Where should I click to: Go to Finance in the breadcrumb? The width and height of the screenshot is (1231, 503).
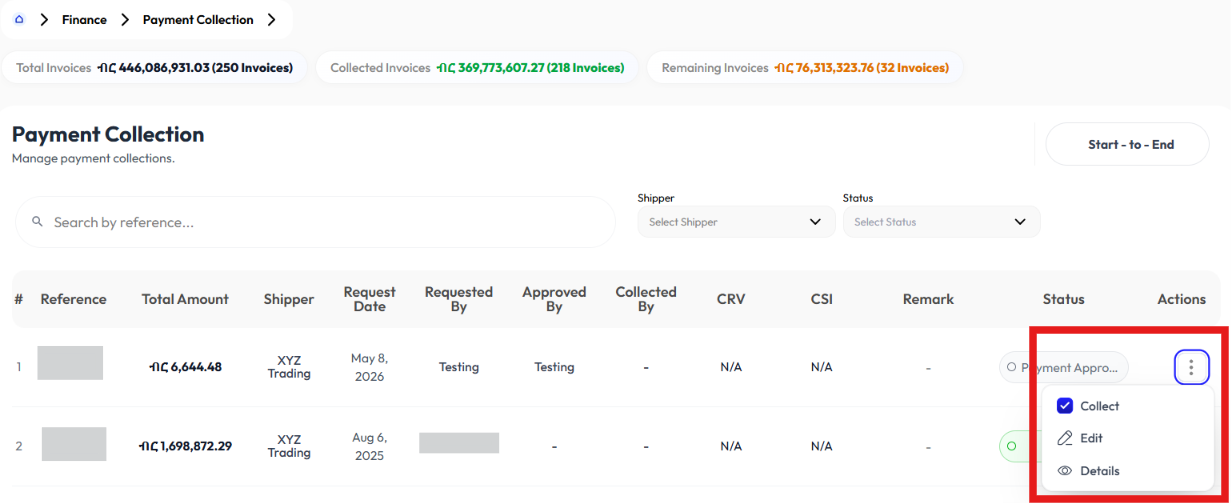[85, 19]
